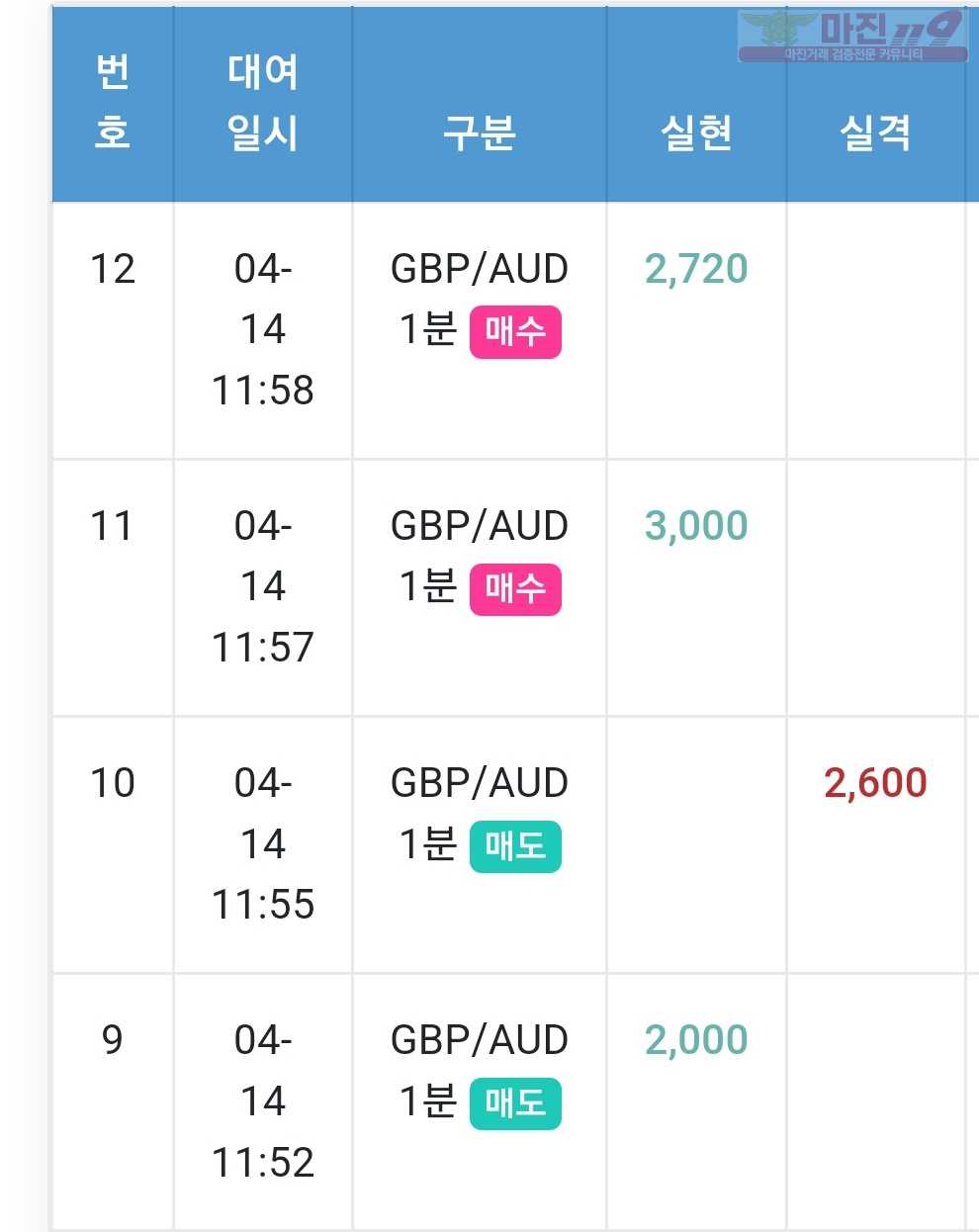Select the 구분 column header

tap(480, 132)
